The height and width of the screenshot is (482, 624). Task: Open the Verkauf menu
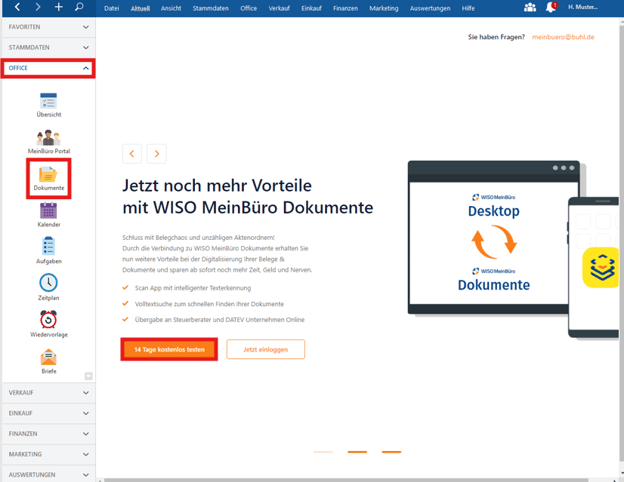pos(280,8)
